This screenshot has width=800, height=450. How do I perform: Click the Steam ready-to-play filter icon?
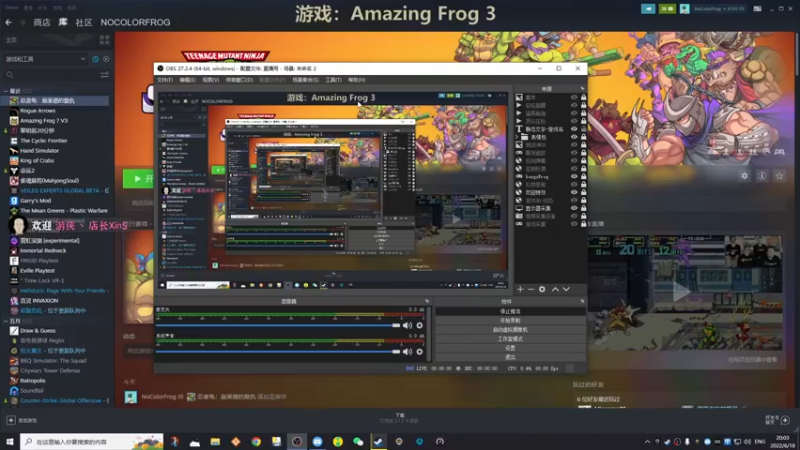[106, 59]
